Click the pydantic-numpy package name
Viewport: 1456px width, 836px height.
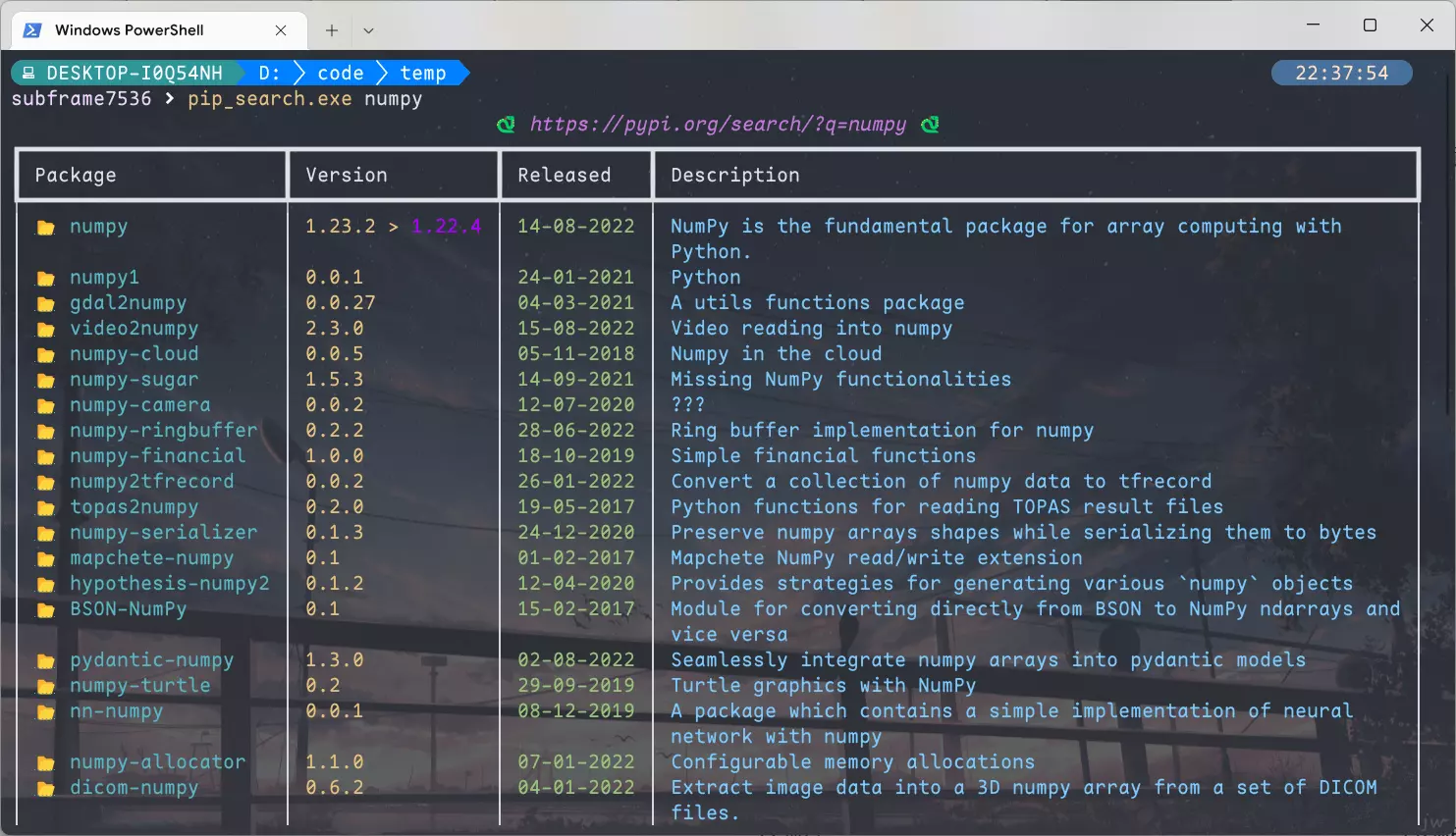click(x=152, y=660)
